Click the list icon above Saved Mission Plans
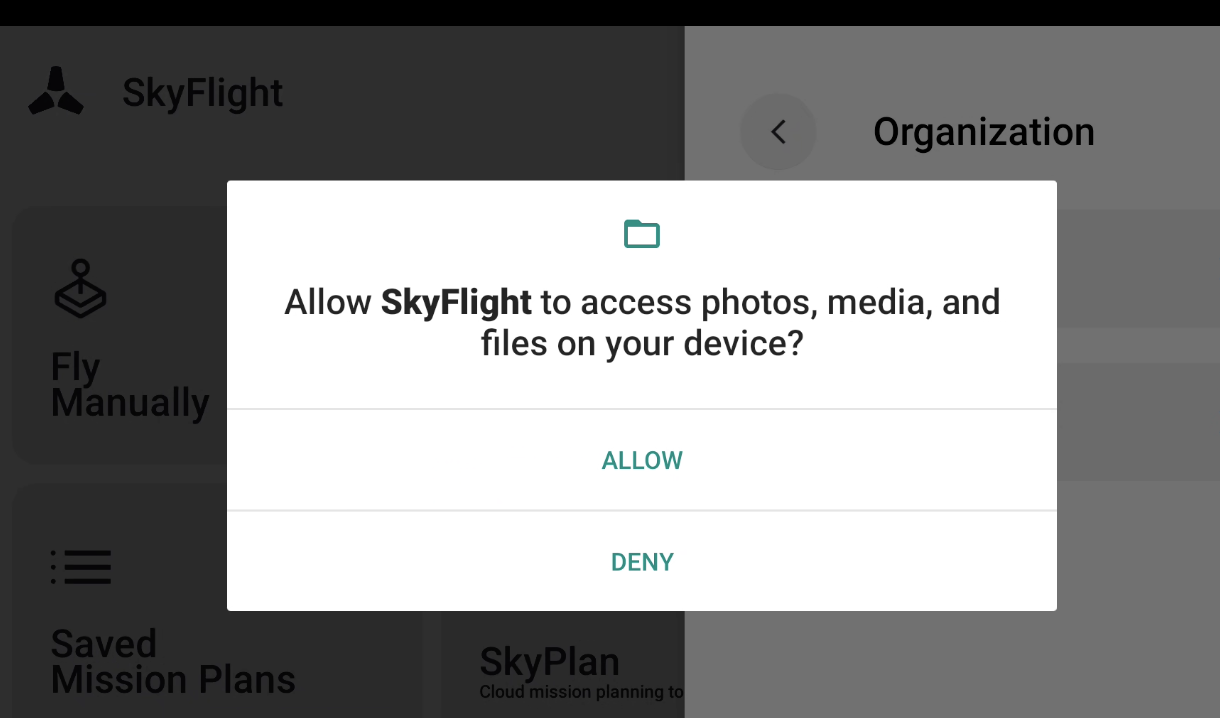The image size is (1220, 718). pos(81,567)
